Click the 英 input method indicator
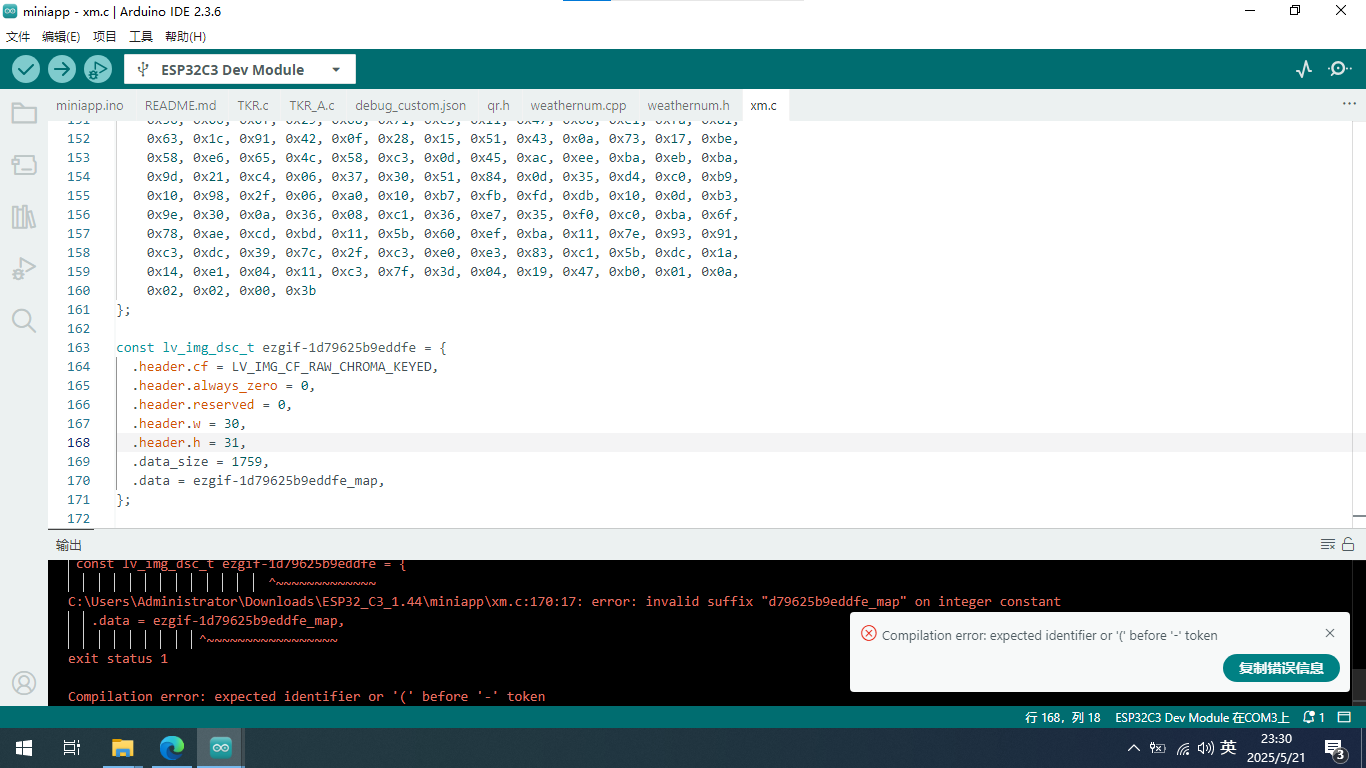 (1229, 747)
